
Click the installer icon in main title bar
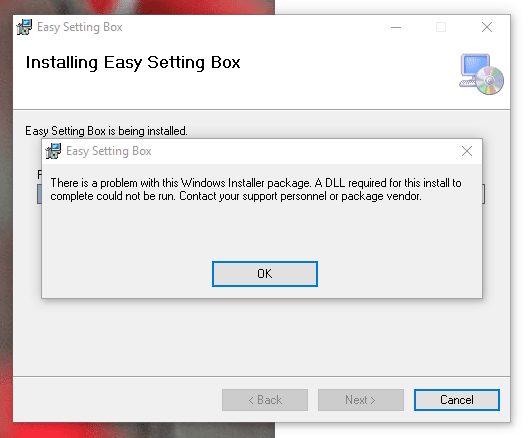[x=24, y=27]
